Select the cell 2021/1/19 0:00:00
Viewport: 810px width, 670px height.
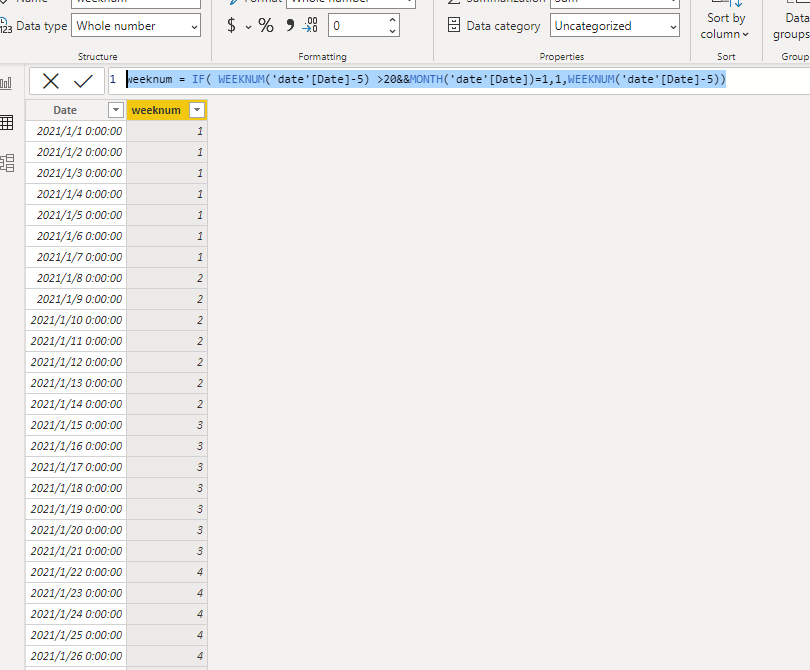[76, 509]
